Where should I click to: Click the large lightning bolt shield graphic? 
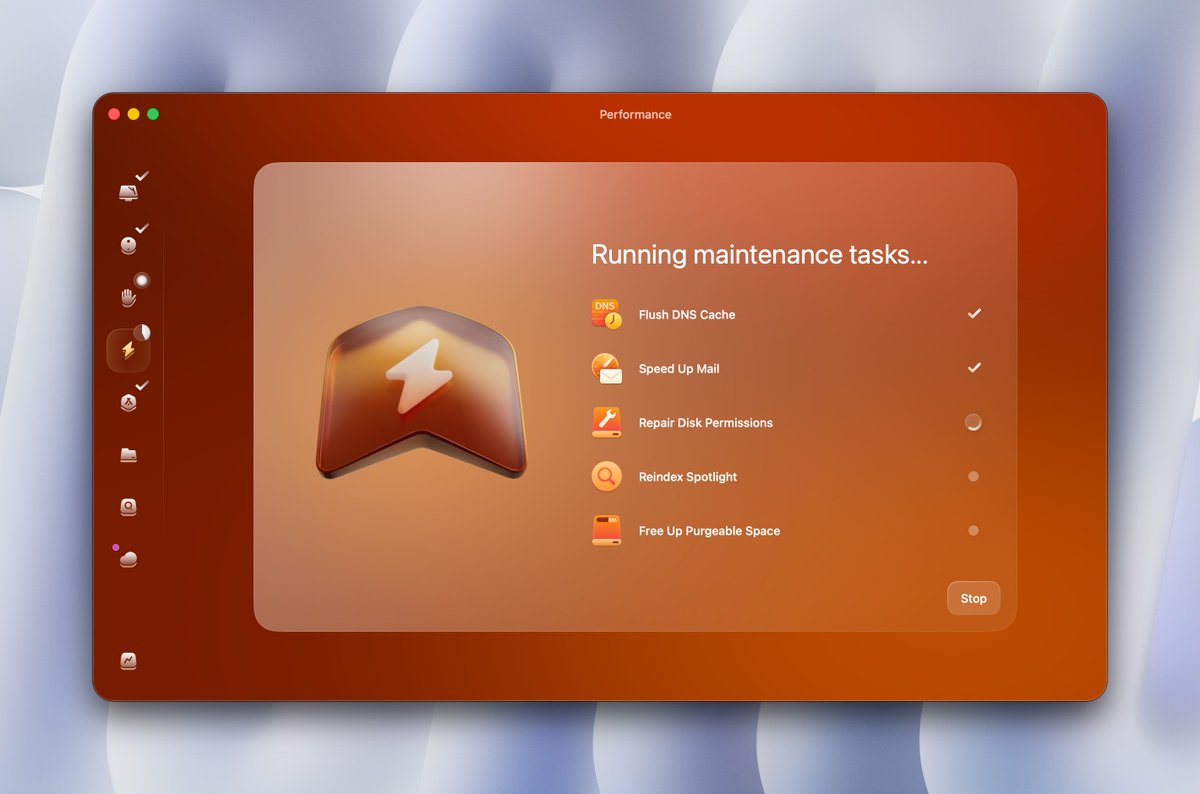pos(421,392)
